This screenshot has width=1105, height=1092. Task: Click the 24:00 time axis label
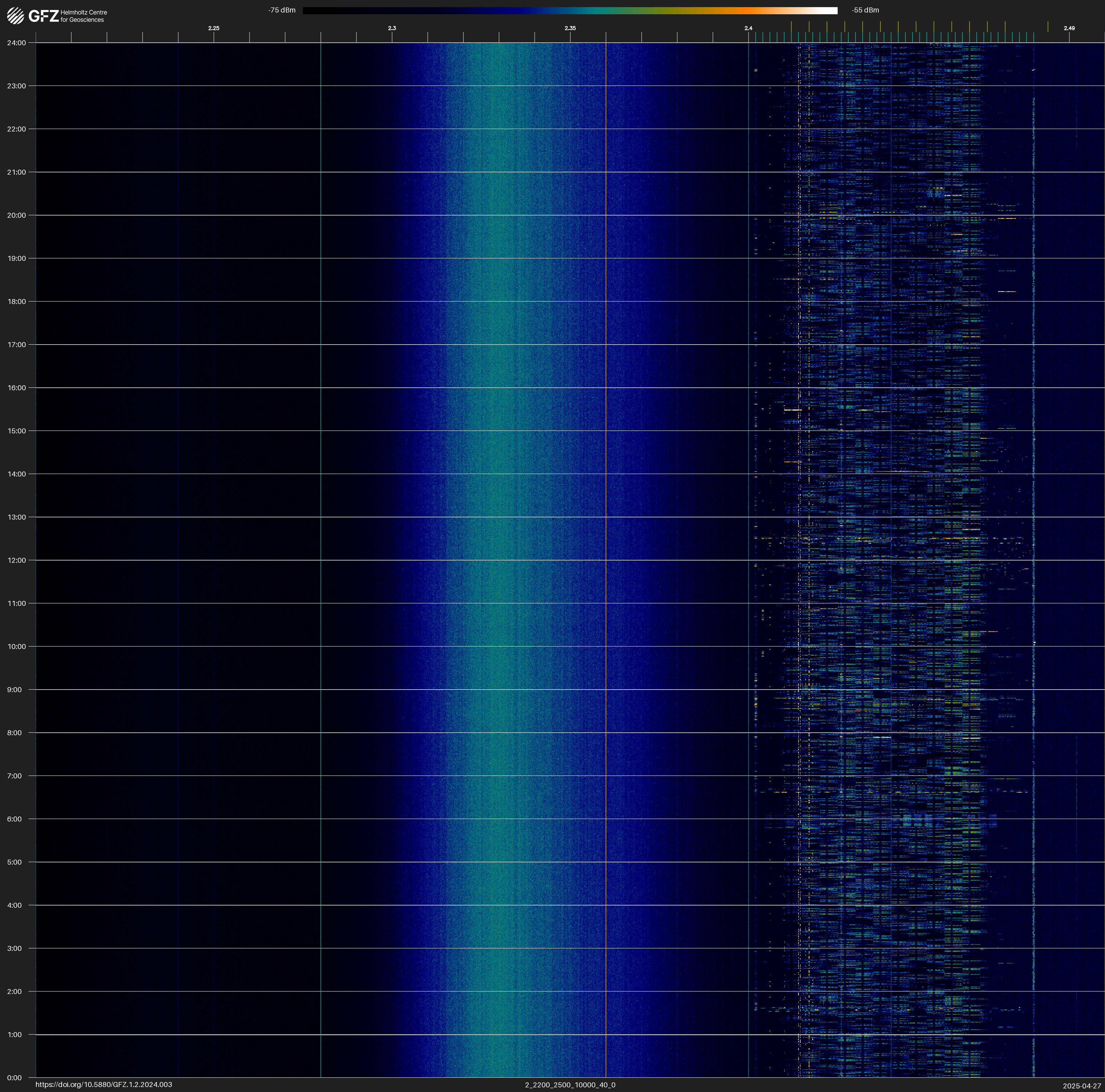(x=17, y=43)
